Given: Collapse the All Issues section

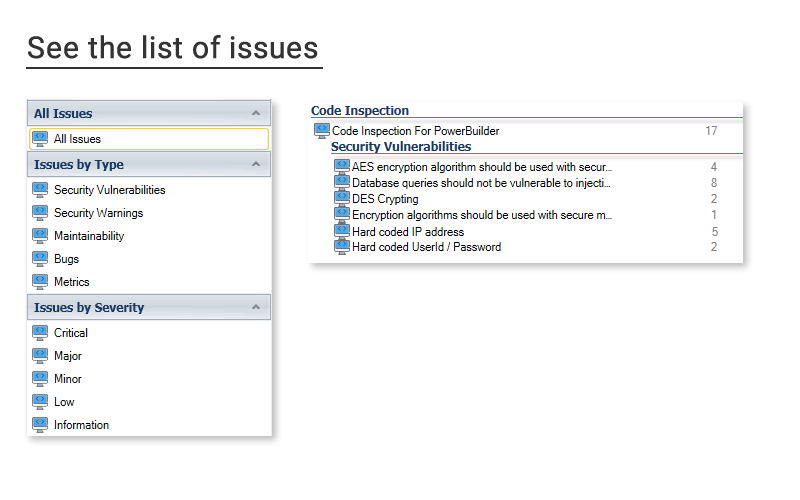Looking at the screenshot, I should tap(256, 114).
